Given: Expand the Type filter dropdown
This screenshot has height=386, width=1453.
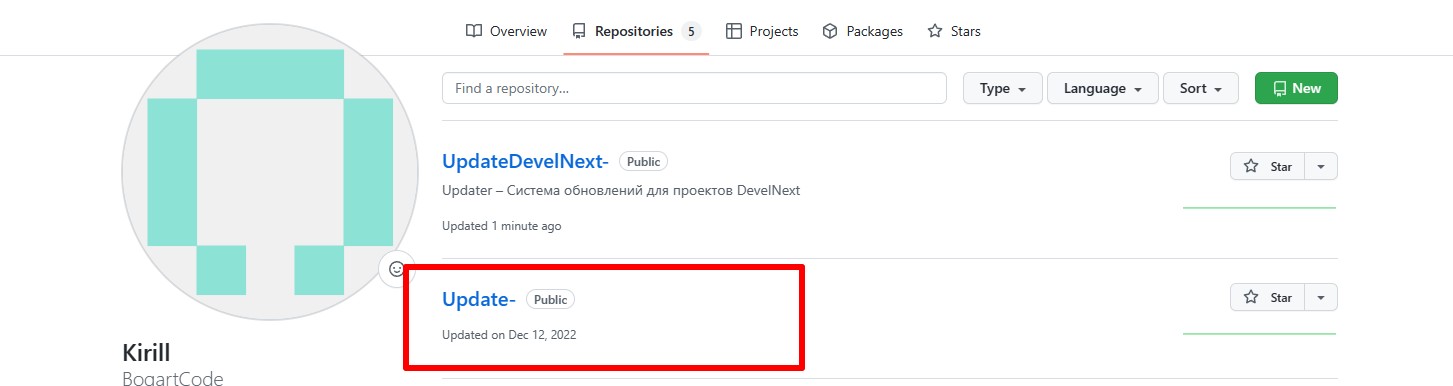Looking at the screenshot, I should click(x=1003, y=88).
